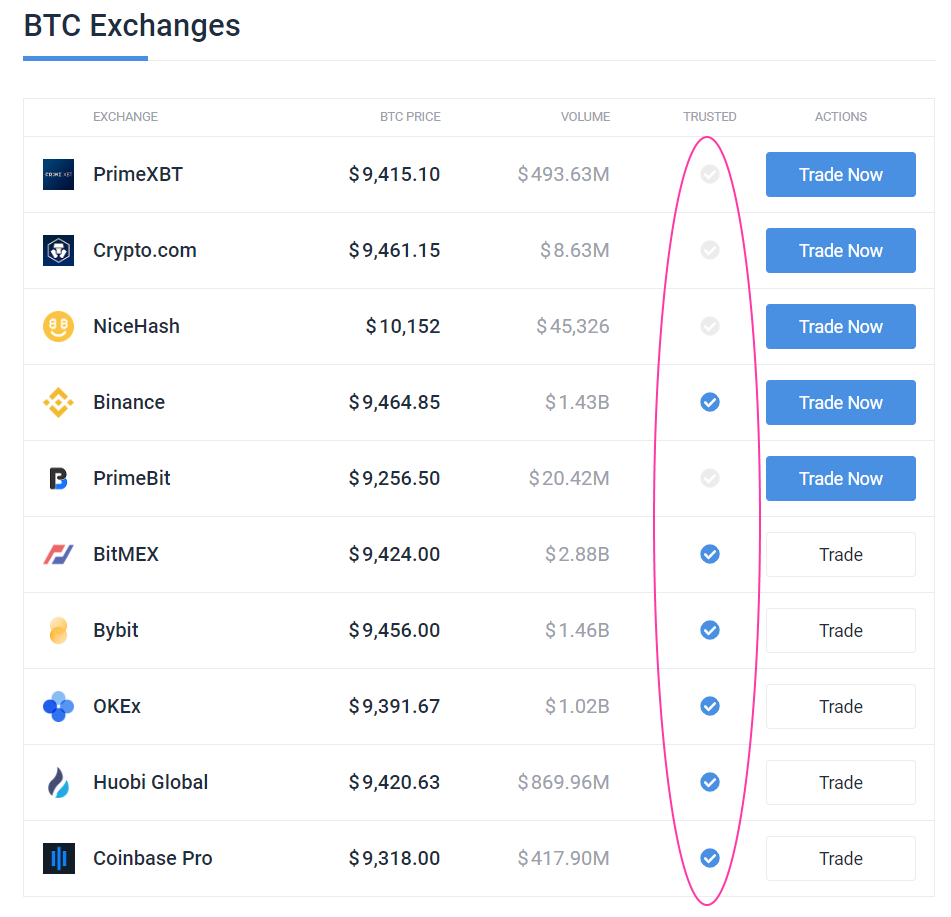Select the NiceHash logo

pos(58,326)
